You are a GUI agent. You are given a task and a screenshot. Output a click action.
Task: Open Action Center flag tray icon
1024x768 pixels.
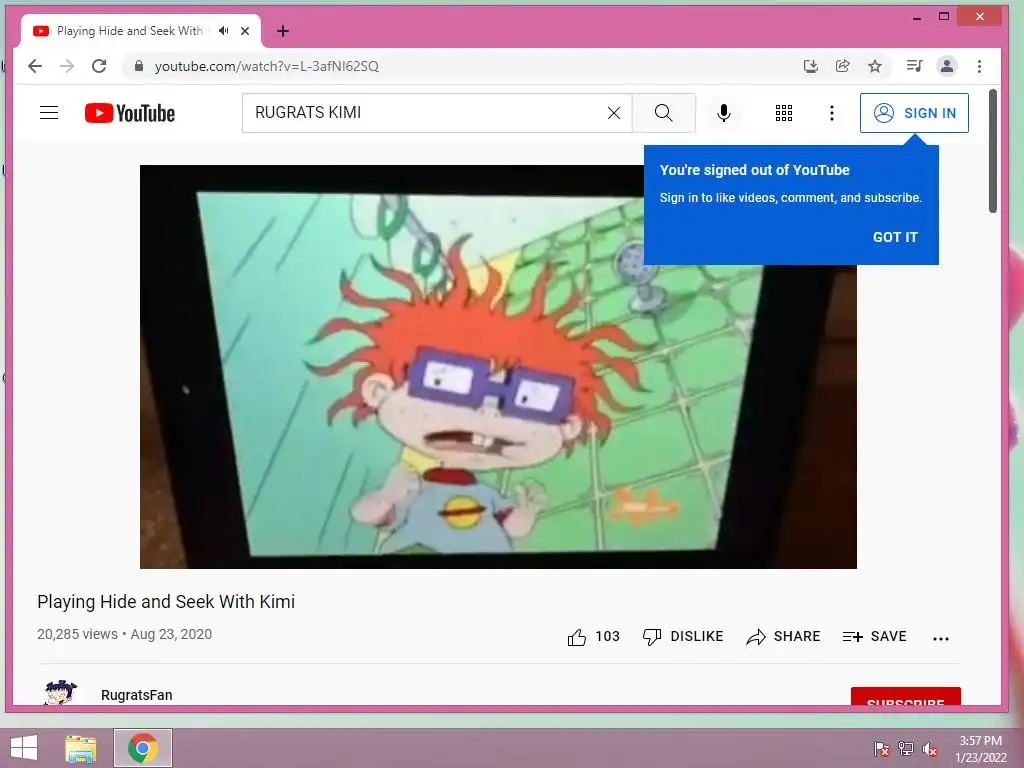881,749
